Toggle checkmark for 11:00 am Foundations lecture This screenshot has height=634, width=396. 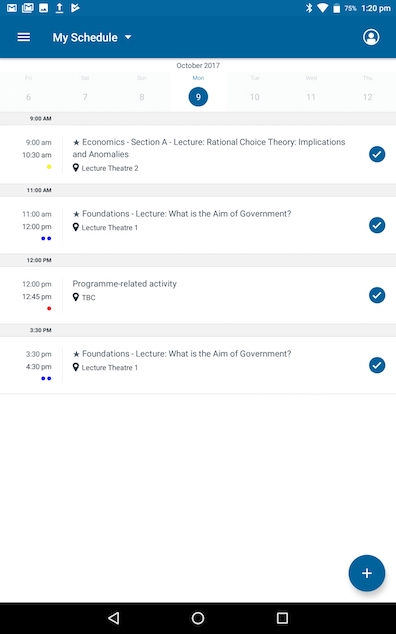click(377, 225)
